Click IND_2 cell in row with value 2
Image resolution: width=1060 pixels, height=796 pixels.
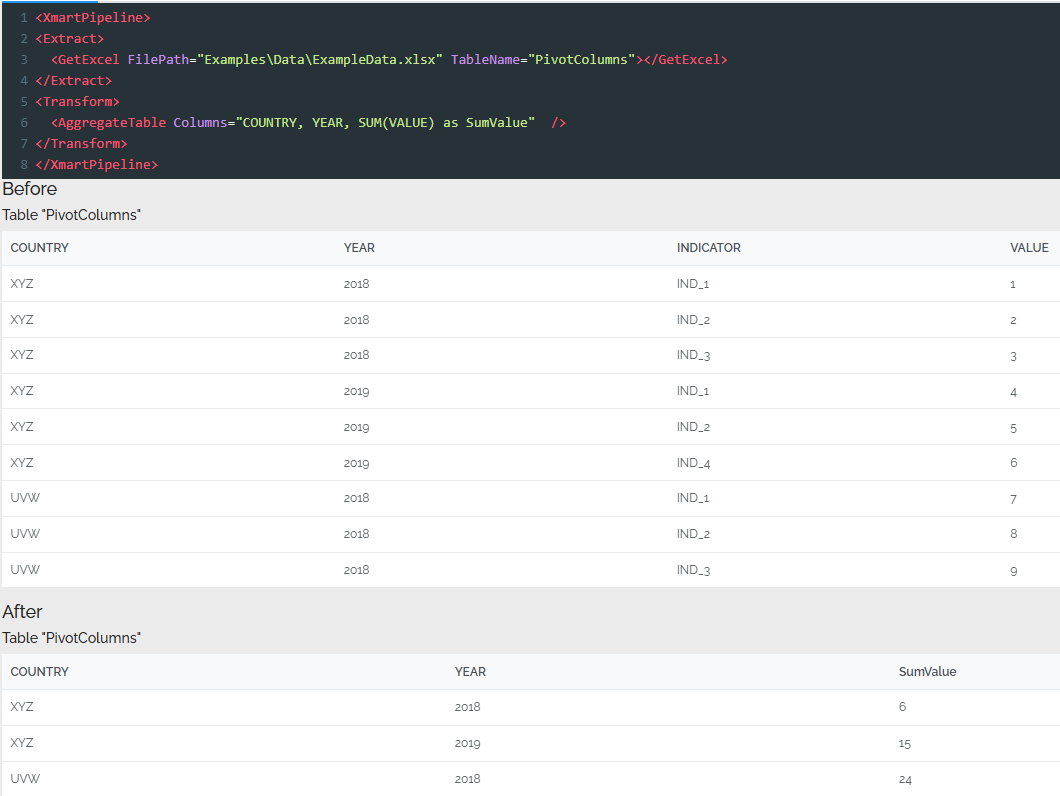tap(693, 319)
